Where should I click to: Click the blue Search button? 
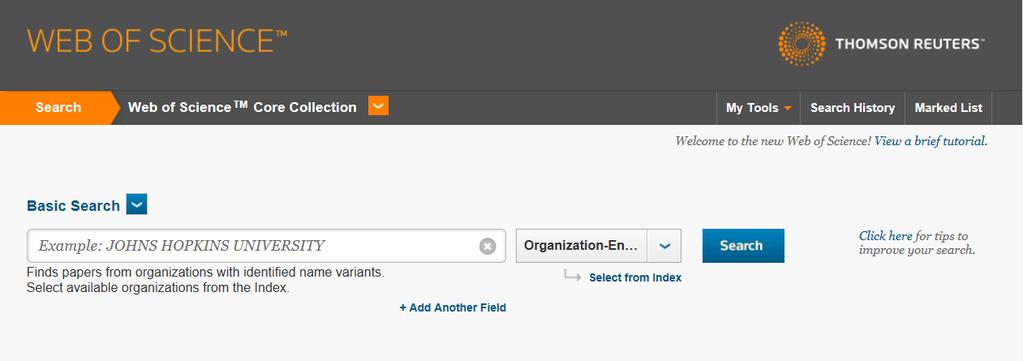pos(743,245)
